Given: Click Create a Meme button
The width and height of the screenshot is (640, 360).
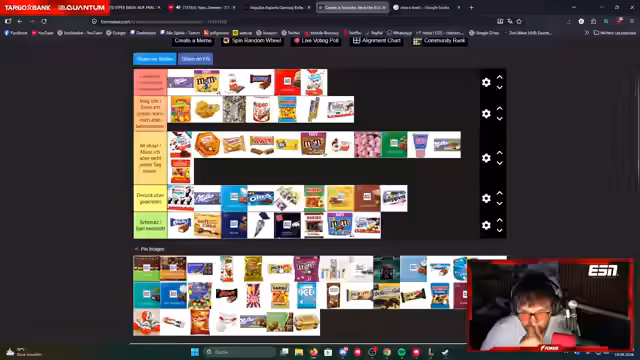Looking at the screenshot, I should (x=193, y=40).
